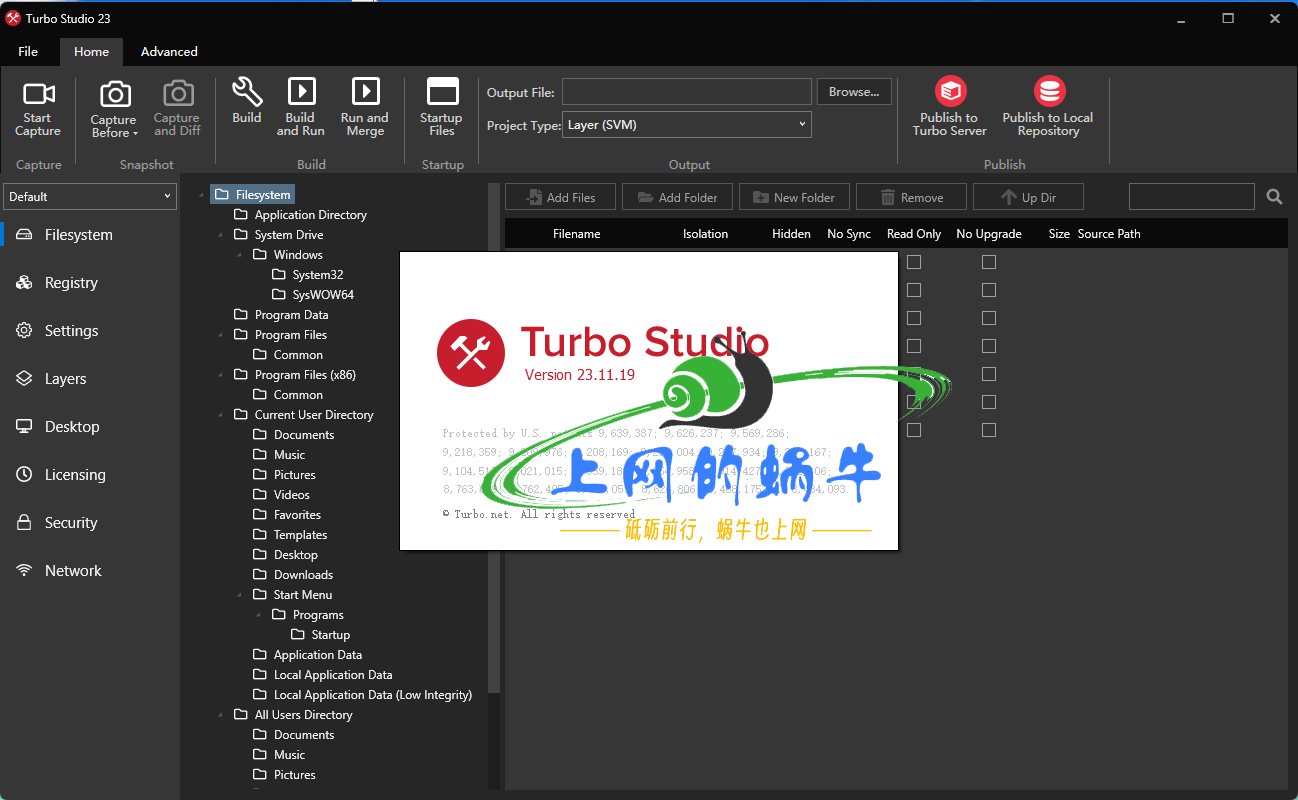
Task: Open the Filesystem section in the sidebar
Action: click(78, 235)
